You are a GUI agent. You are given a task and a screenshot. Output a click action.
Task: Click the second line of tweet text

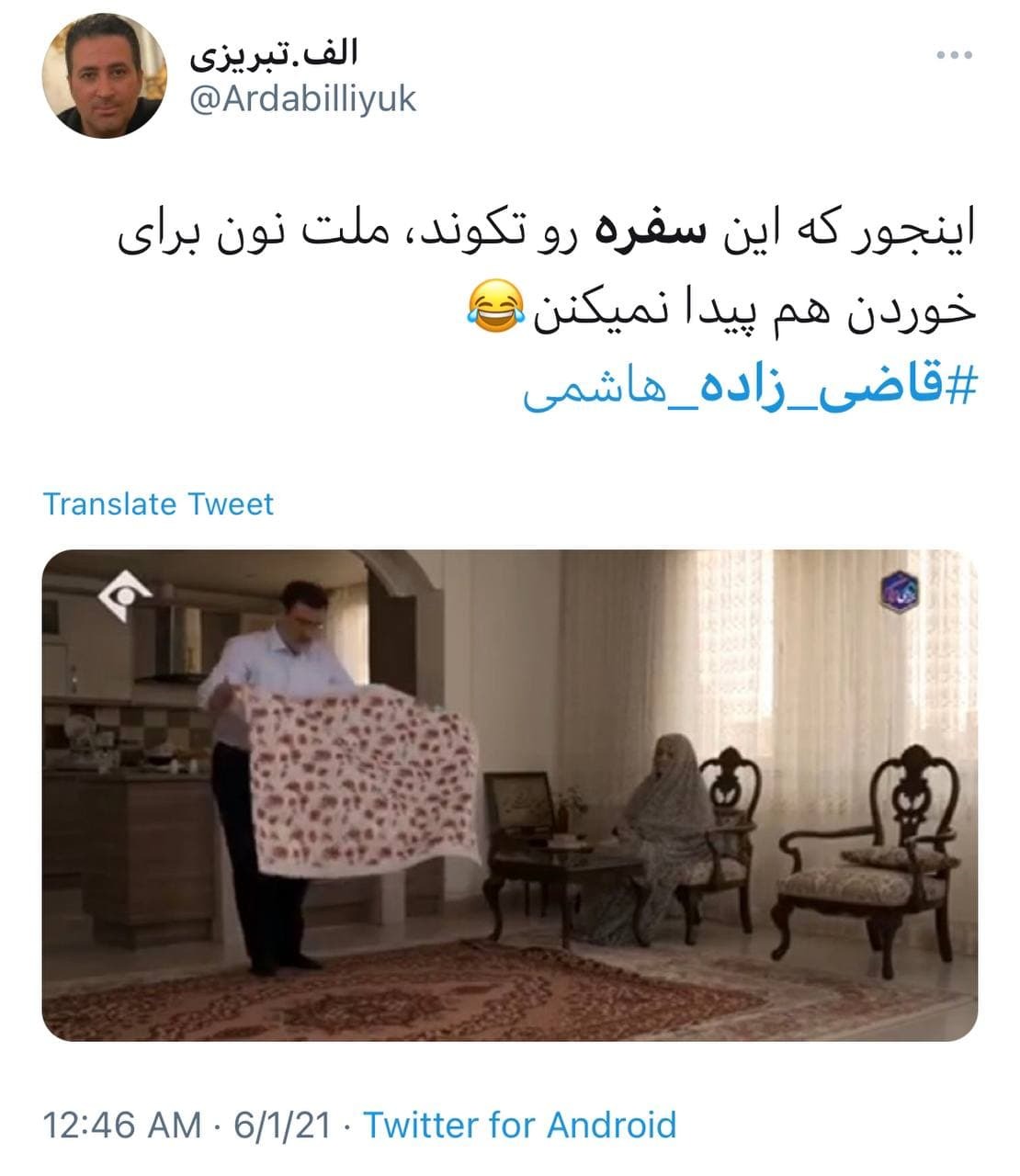(x=721, y=310)
